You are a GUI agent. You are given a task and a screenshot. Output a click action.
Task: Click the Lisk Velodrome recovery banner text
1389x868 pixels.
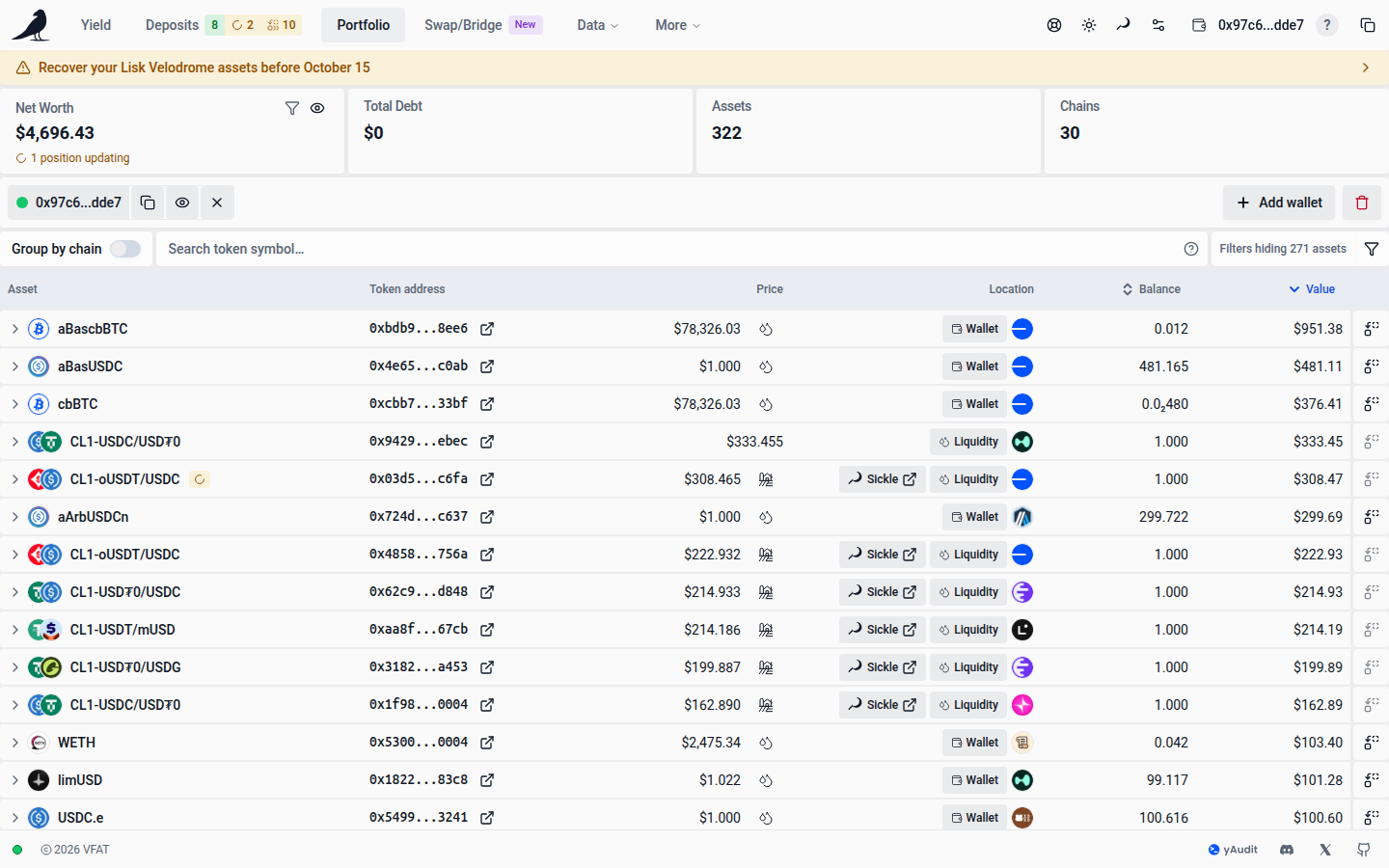[204, 68]
